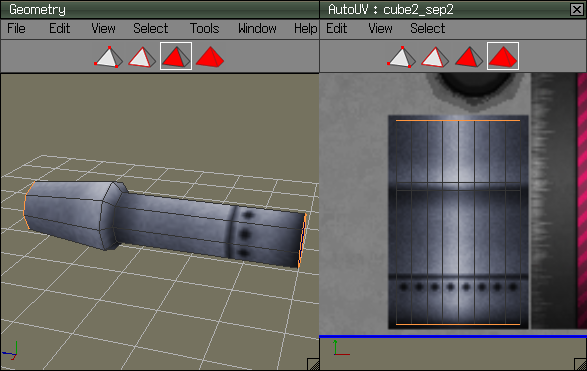
Task: Select body mode in Geometry window
Action: point(210,57)
